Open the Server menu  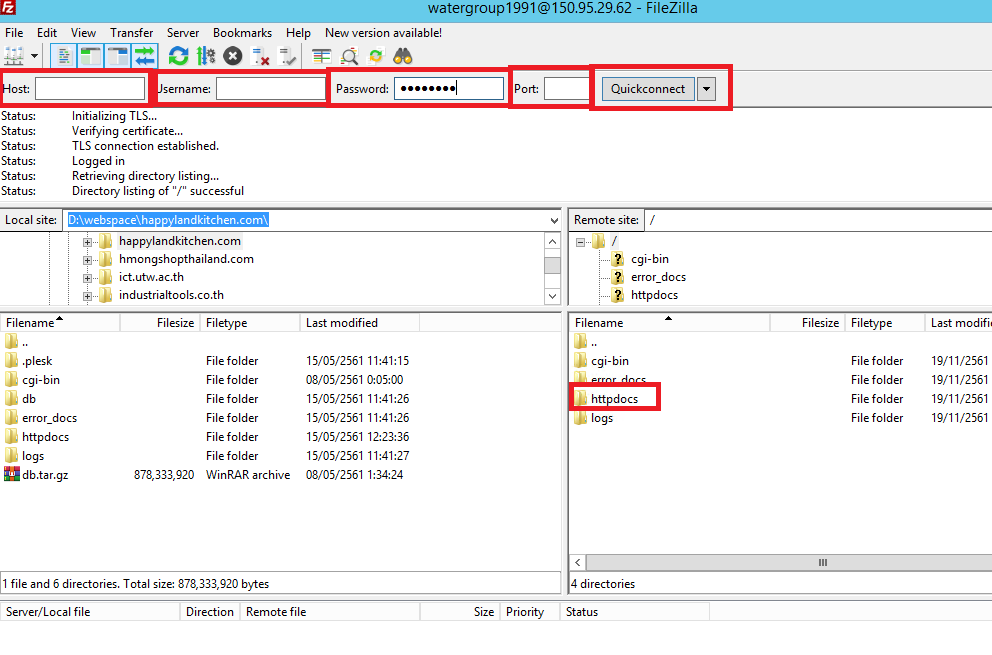183,33
